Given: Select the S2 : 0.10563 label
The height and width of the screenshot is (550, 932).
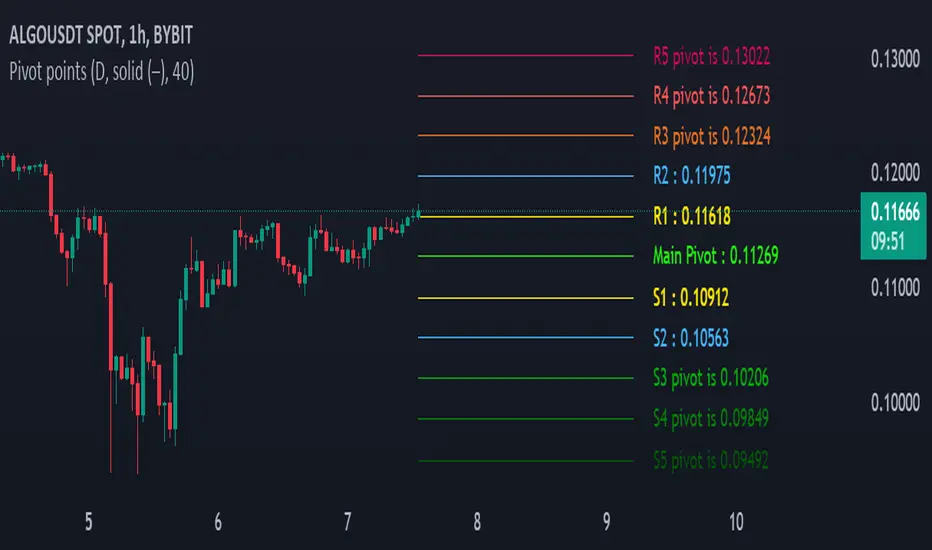Looking at the screenshot, I should (691, 338).
